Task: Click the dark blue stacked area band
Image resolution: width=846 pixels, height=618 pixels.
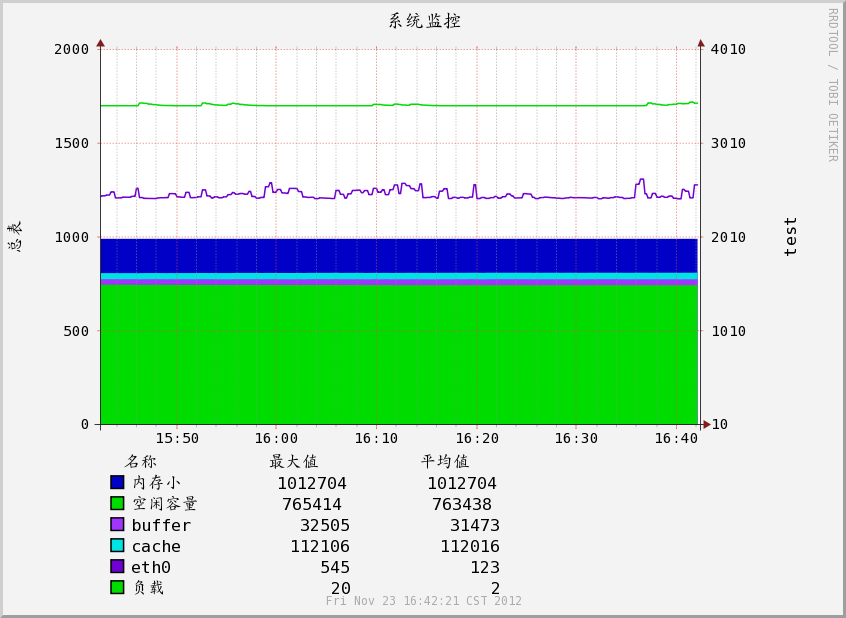Action: point(399,256)
